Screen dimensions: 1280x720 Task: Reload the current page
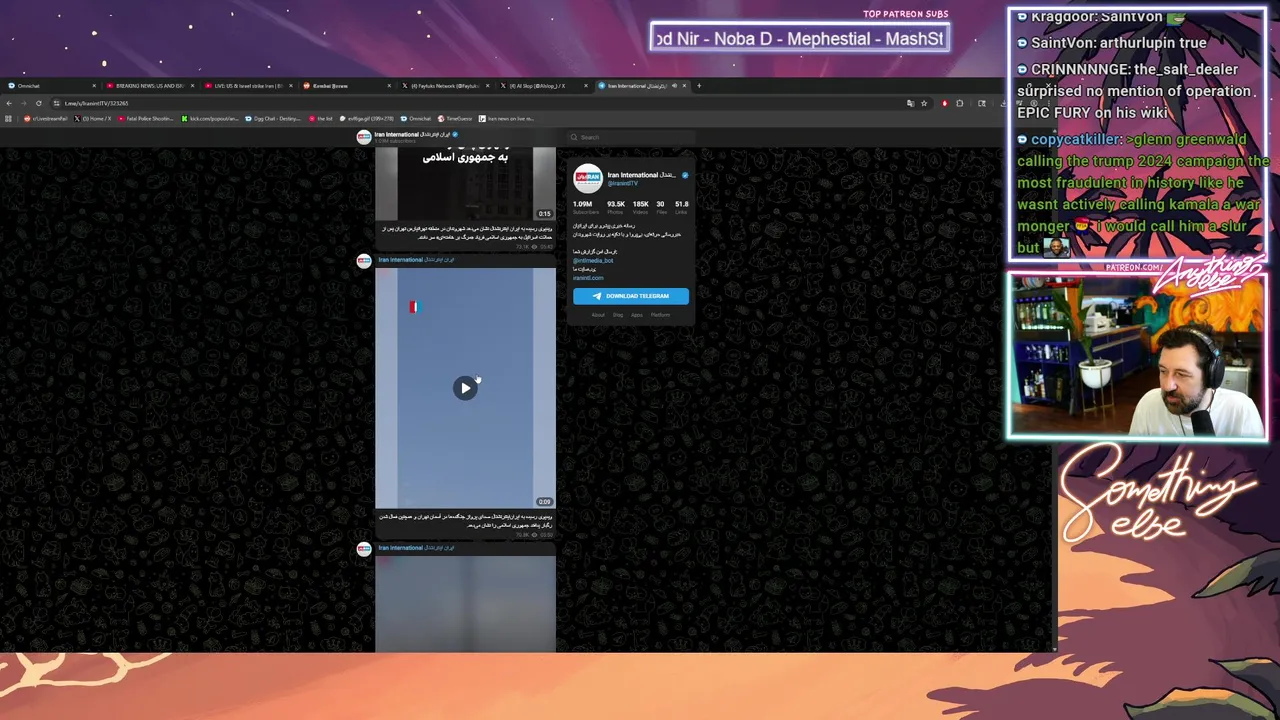39,103
